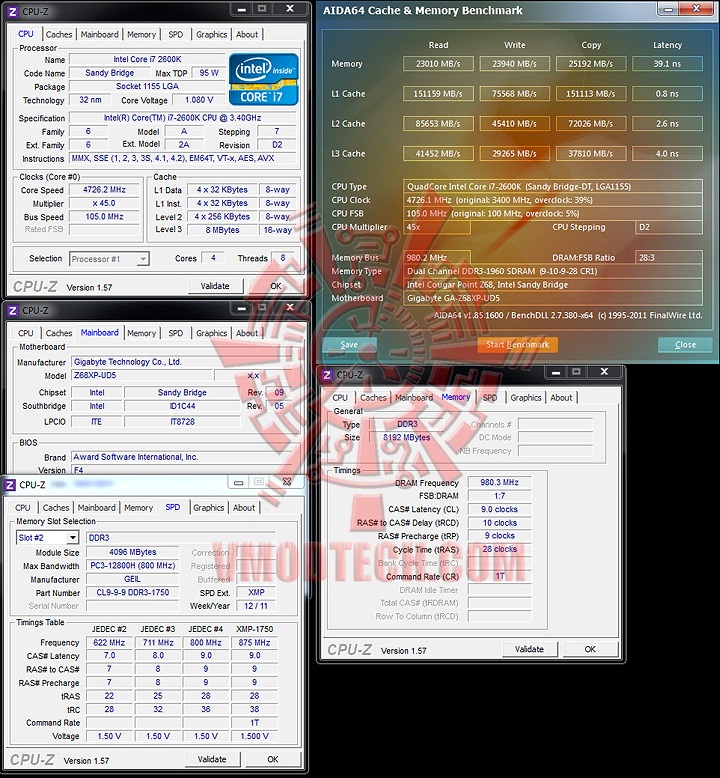Click the DRAM:FSB Ratio value 28:3
This screenshot has height=778, width=720.
(669, 258)
